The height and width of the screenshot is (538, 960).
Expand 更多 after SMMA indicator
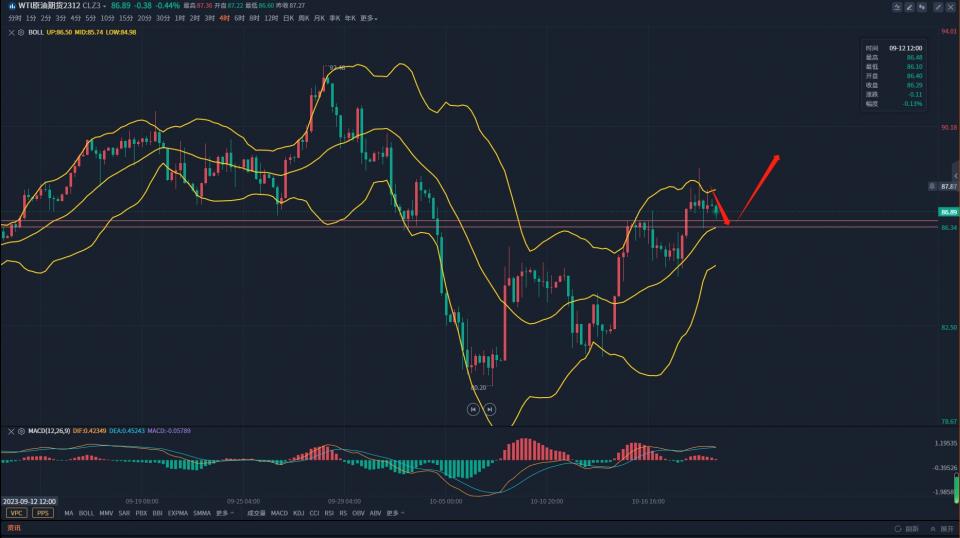225,513
